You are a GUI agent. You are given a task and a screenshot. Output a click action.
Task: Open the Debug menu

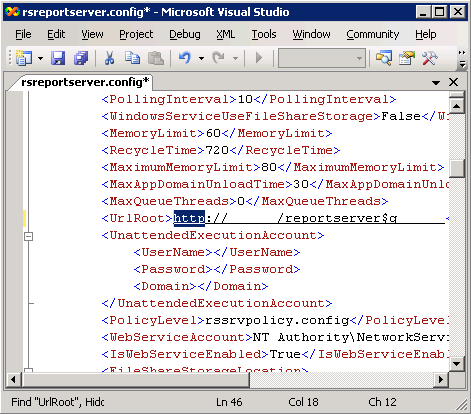coord(185,34)
